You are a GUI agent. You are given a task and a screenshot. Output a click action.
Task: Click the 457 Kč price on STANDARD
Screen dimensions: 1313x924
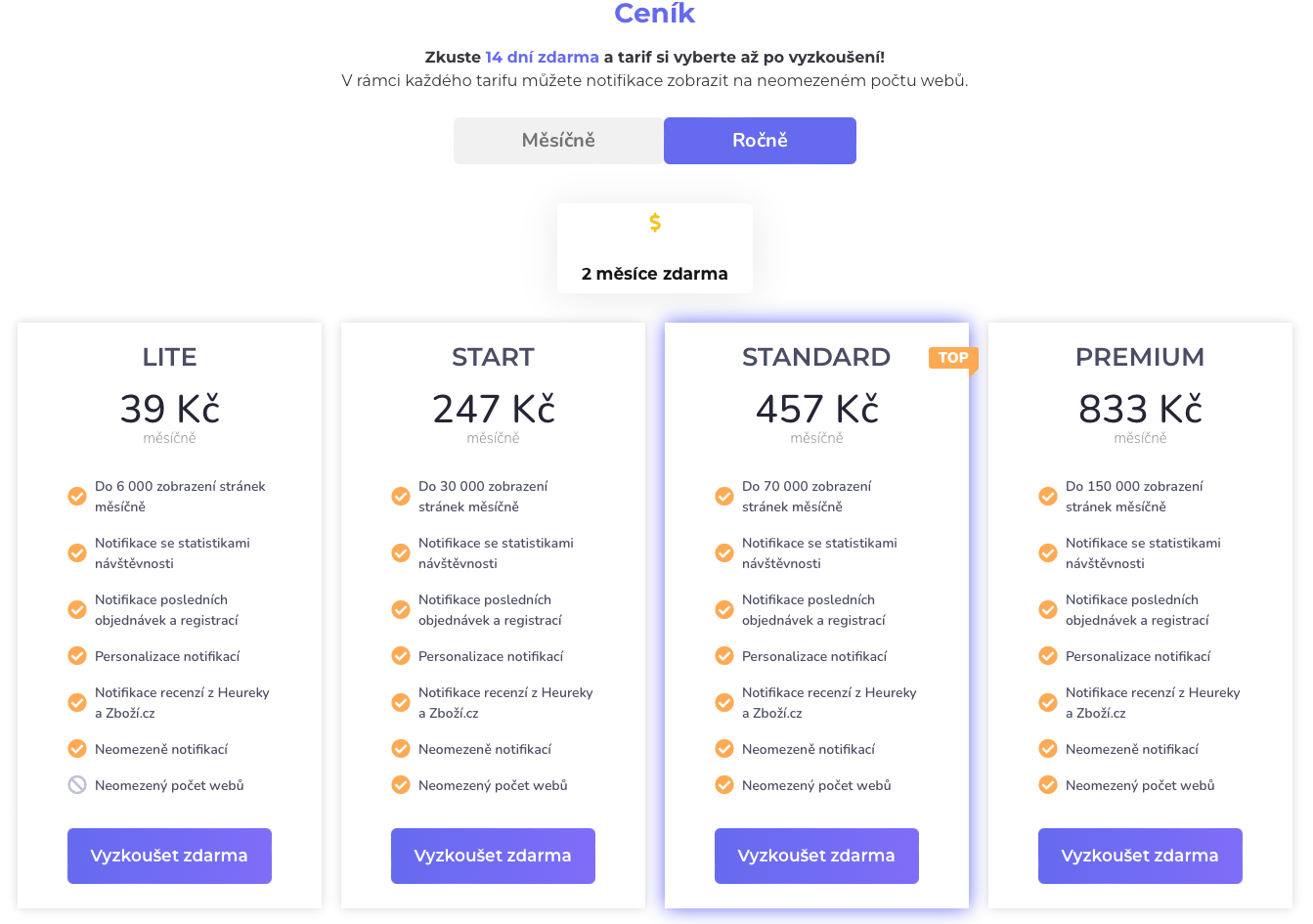coord(817,409)
